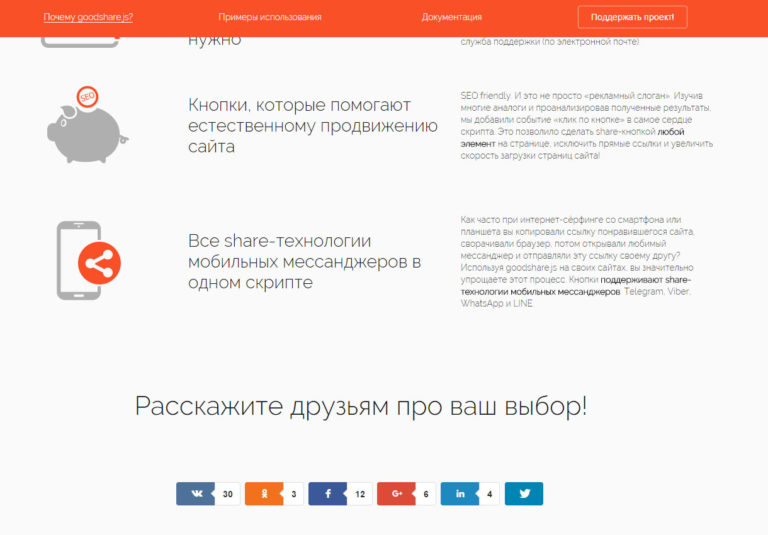
Task: Go to 'Примеры использования' section
Action: tap(270, 17)
